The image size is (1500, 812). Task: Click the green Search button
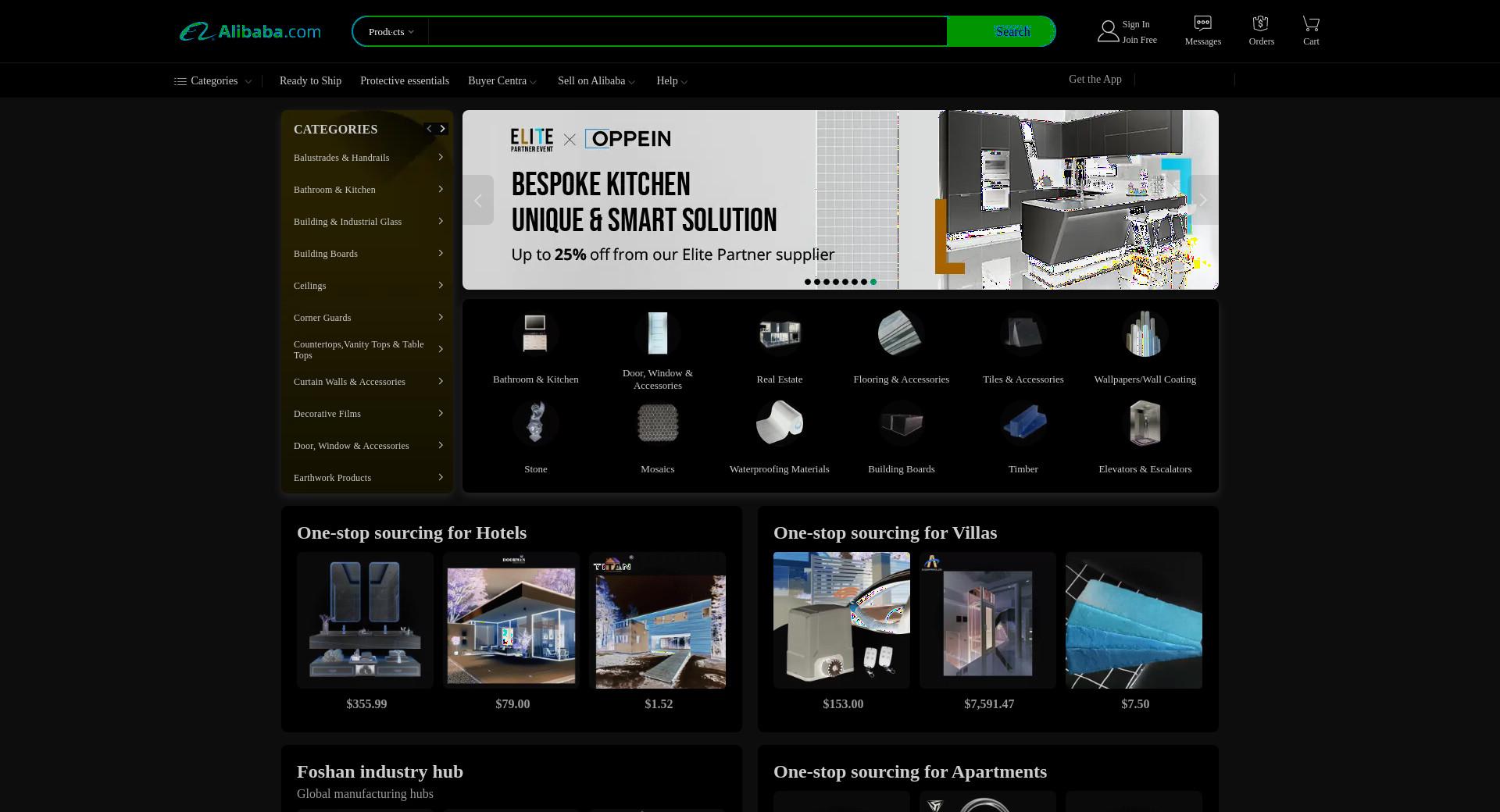click(1001, 32)
